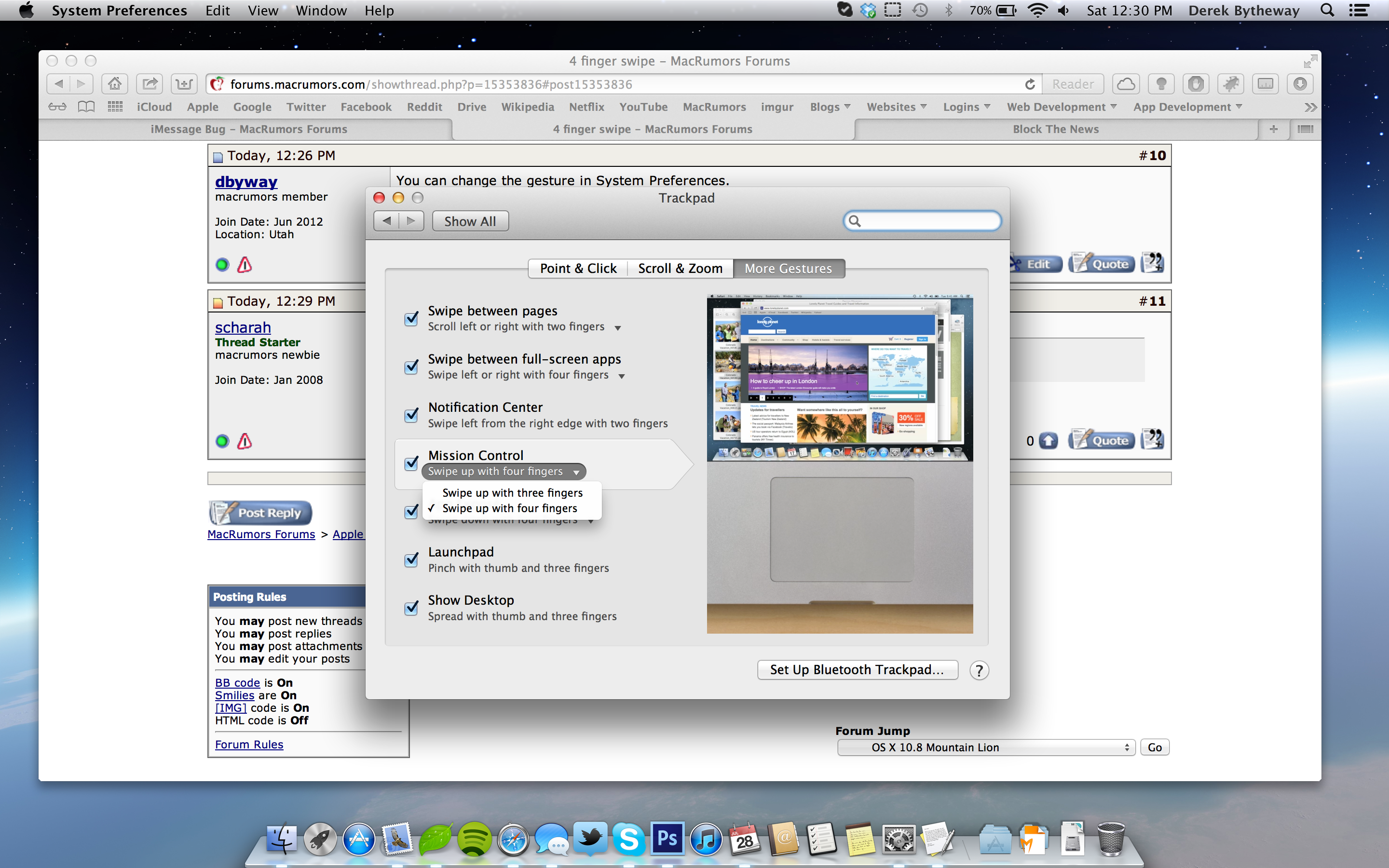This screenshot has width=1389, height=868.
Task: Toggle Mission Control gesture checkbox
Action: (x=411, y=463)
